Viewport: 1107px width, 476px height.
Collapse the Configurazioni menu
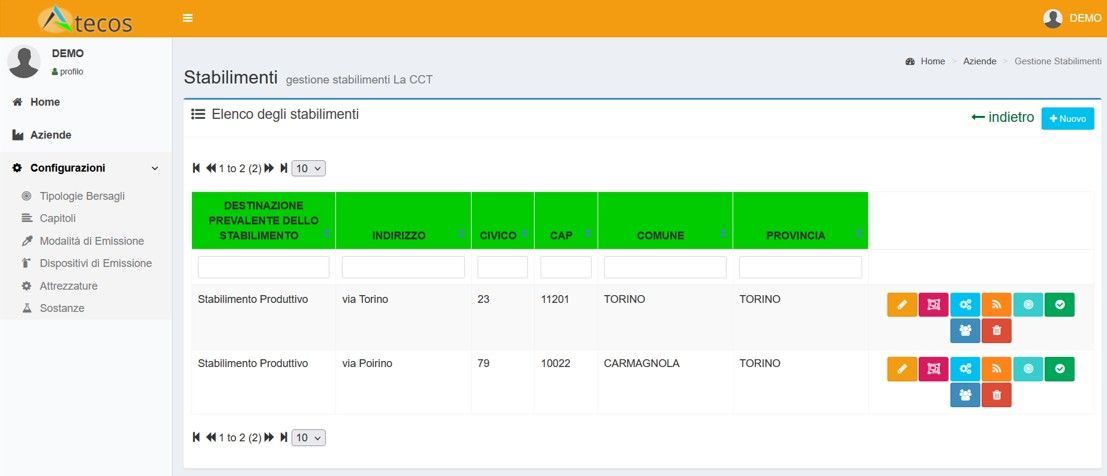click(85, 168)
